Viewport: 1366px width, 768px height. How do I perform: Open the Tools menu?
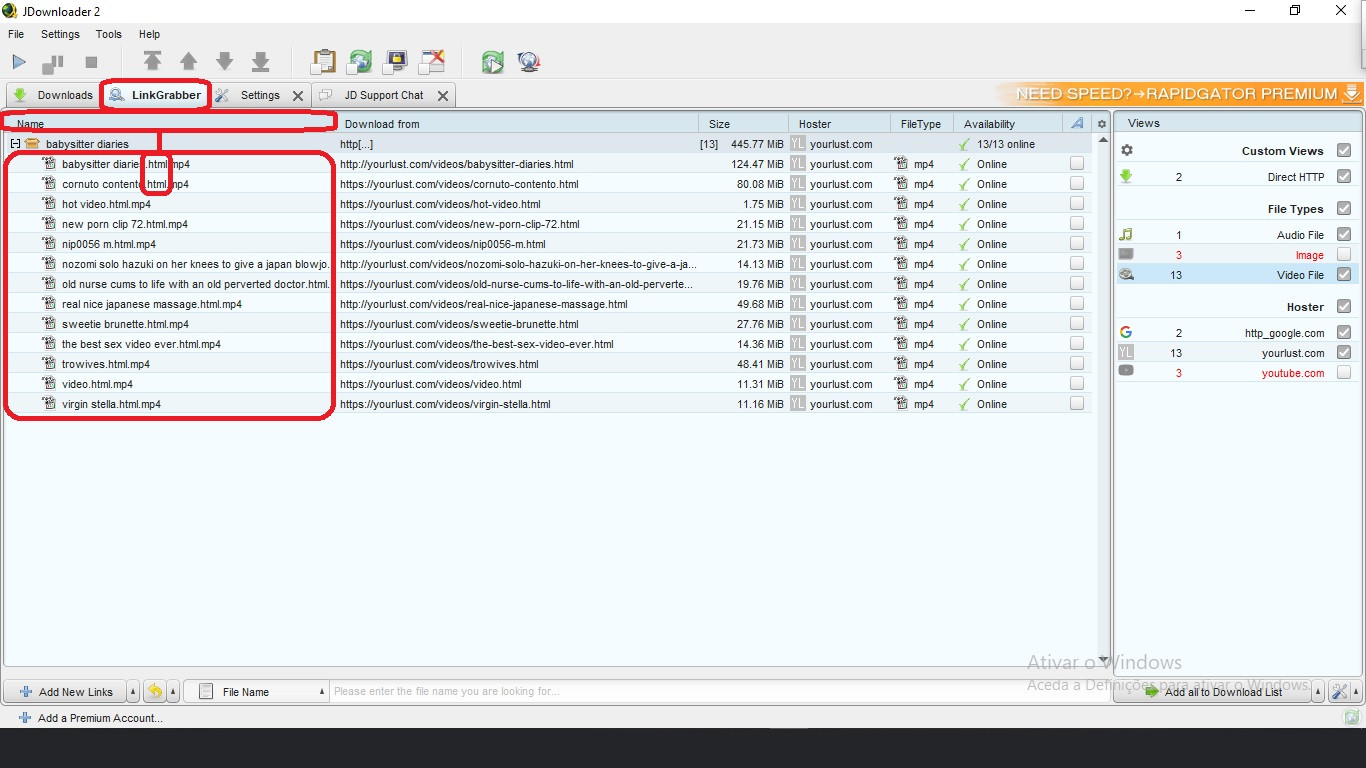(109, 34)
